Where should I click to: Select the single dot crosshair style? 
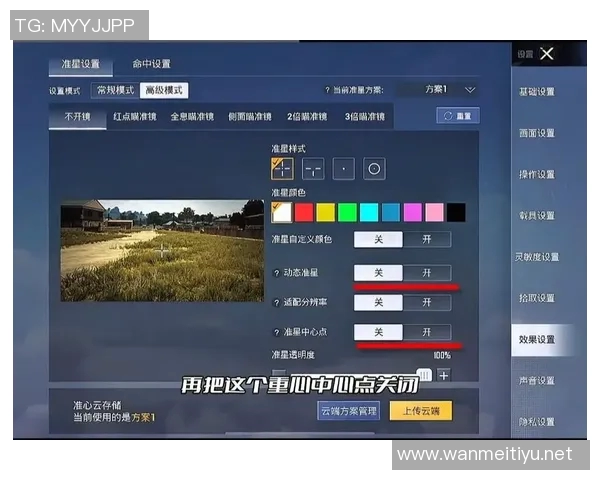click(x=344, y=168)
